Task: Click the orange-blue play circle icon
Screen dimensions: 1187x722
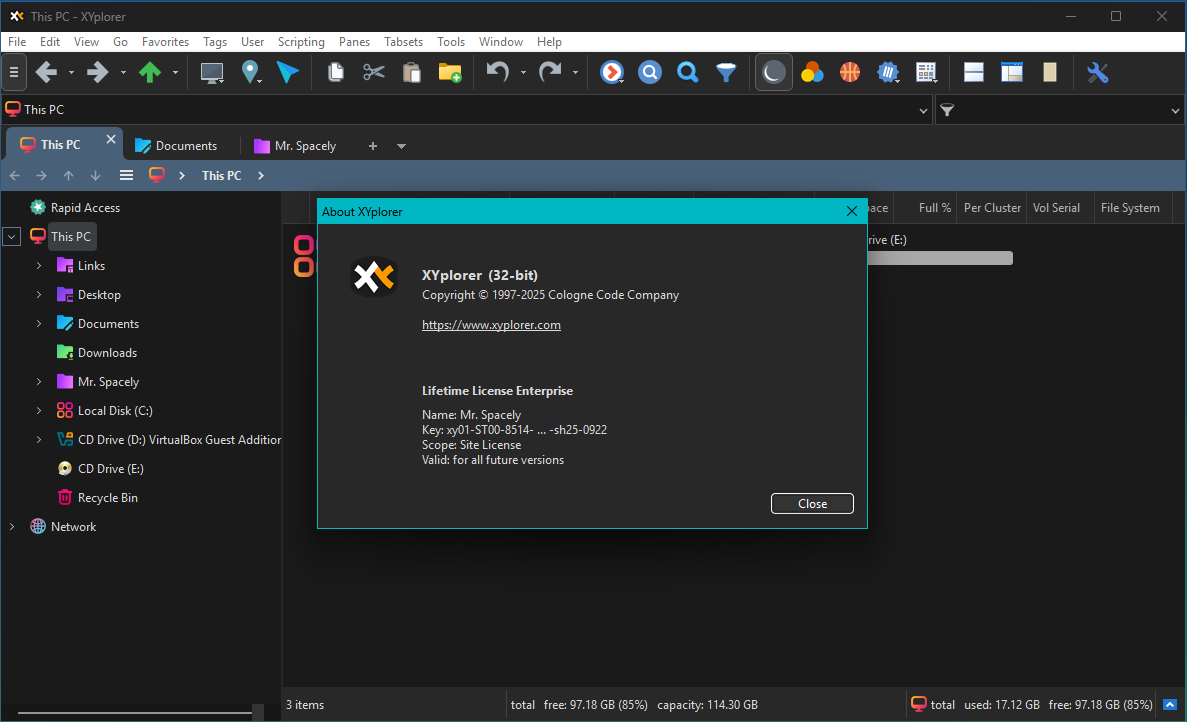Action: [x=612, y=73]
